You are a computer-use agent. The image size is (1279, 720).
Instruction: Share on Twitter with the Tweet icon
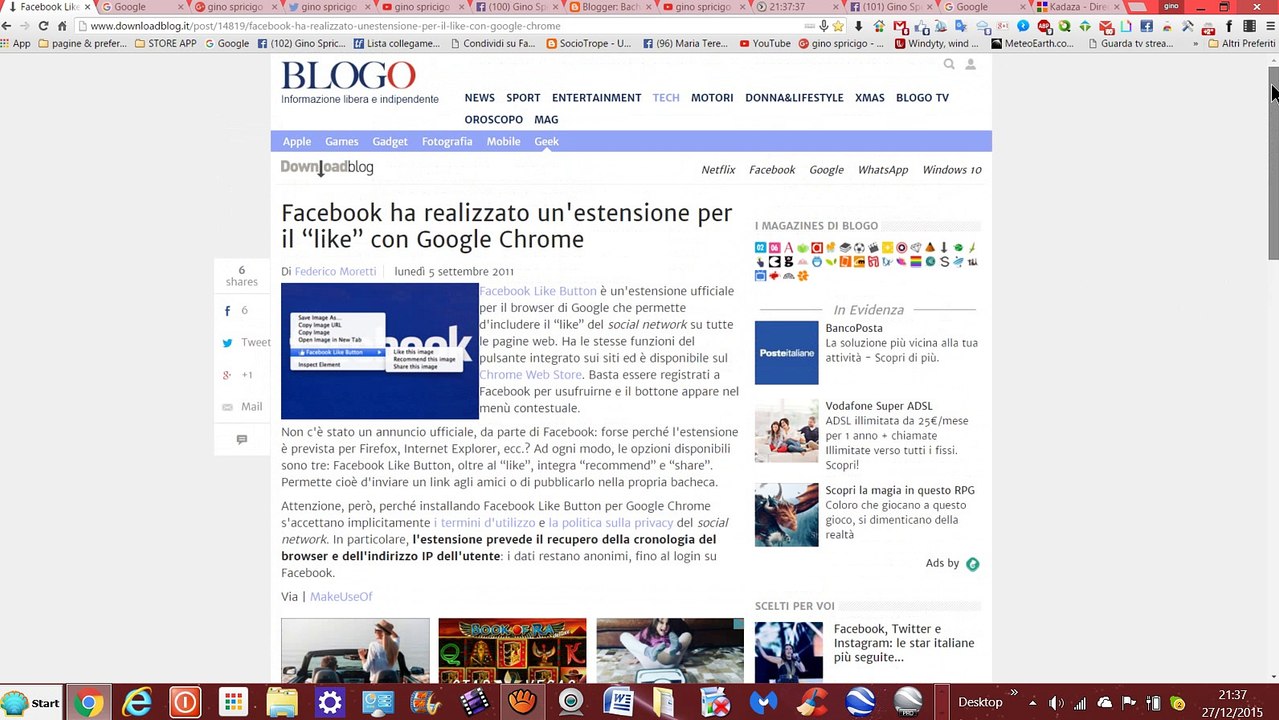click(228, 343)
